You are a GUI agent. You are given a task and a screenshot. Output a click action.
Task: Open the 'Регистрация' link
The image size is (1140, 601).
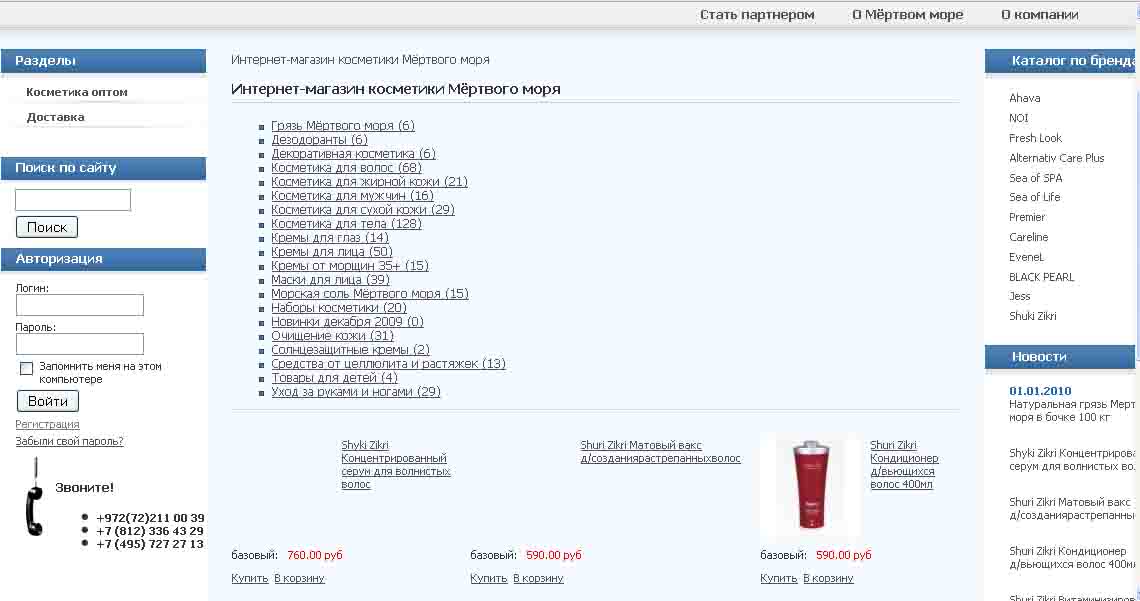click(47, 424)
